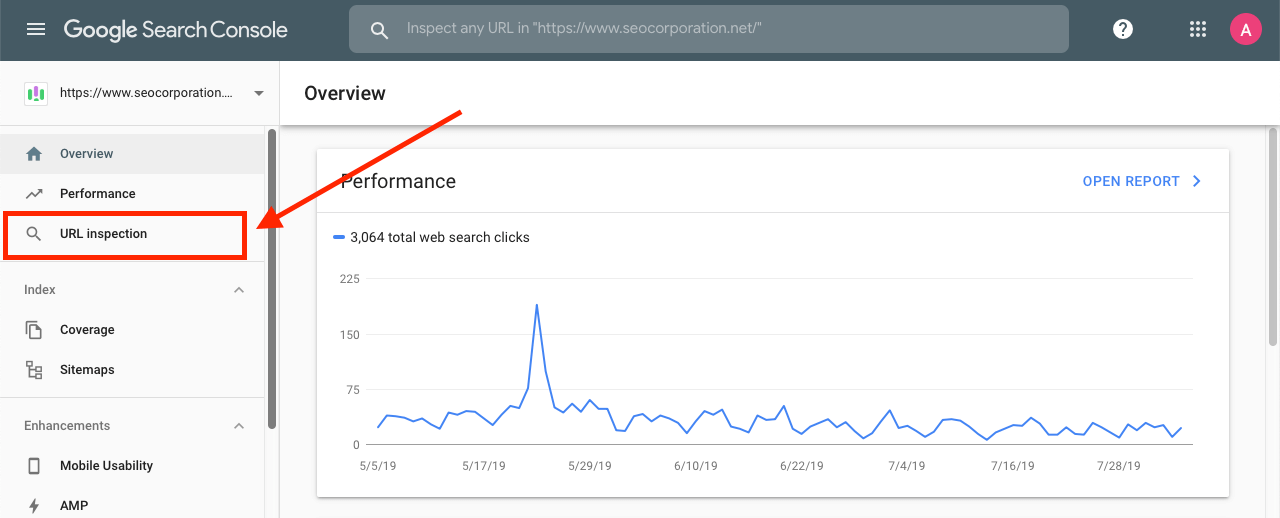1280x518 pixels.
Task: Click the main page vertical scrollbar
Action: (1273, 237)
